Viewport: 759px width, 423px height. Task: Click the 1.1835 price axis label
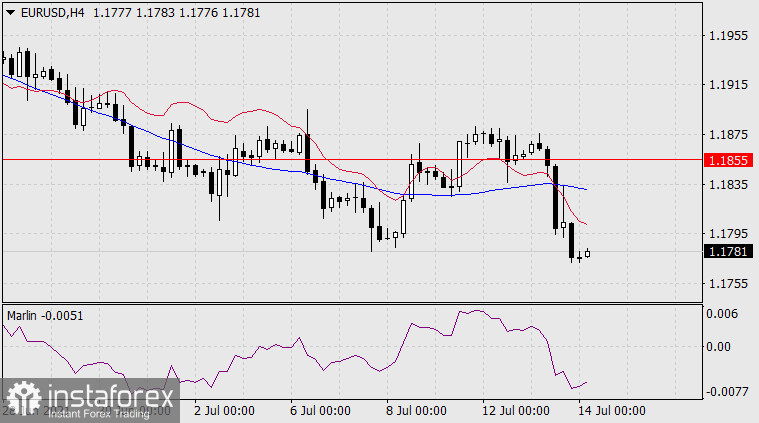coord(728,185)
